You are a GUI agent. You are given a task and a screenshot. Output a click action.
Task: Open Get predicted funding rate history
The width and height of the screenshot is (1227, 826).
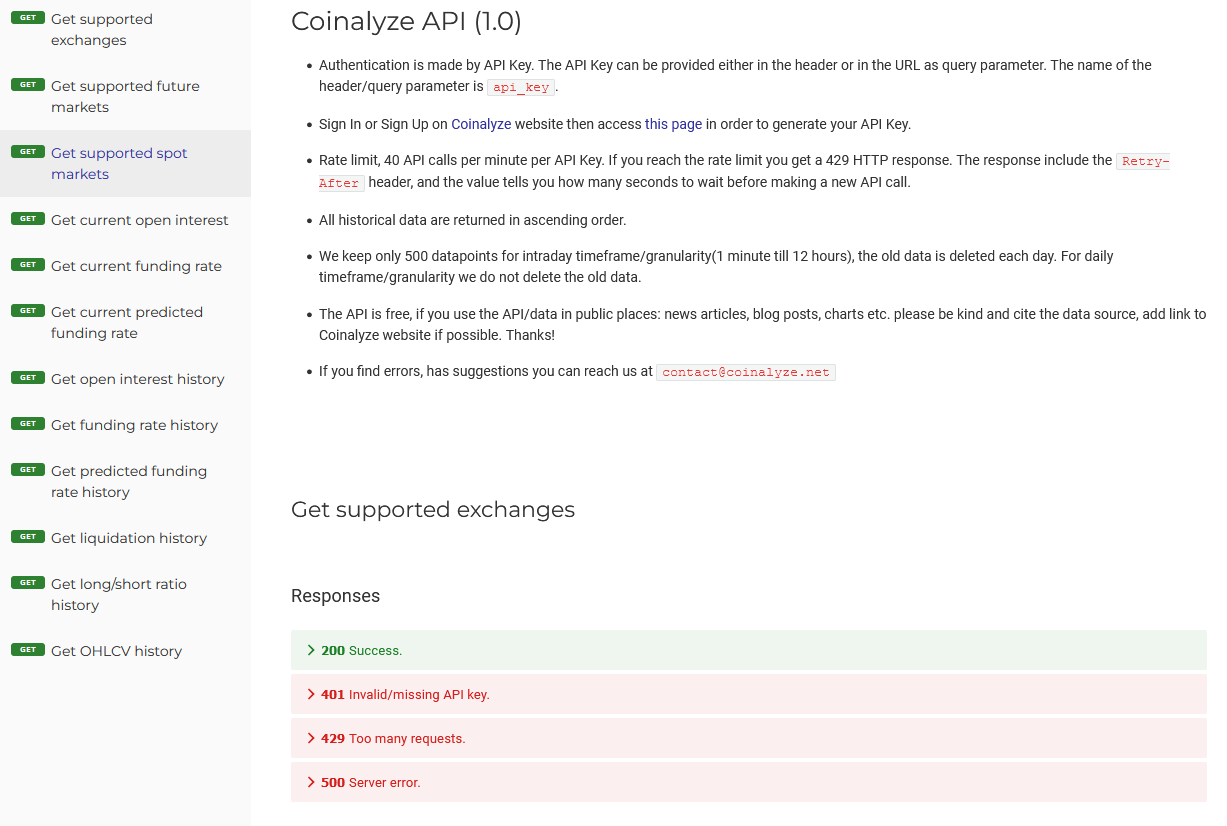(125, 481)
